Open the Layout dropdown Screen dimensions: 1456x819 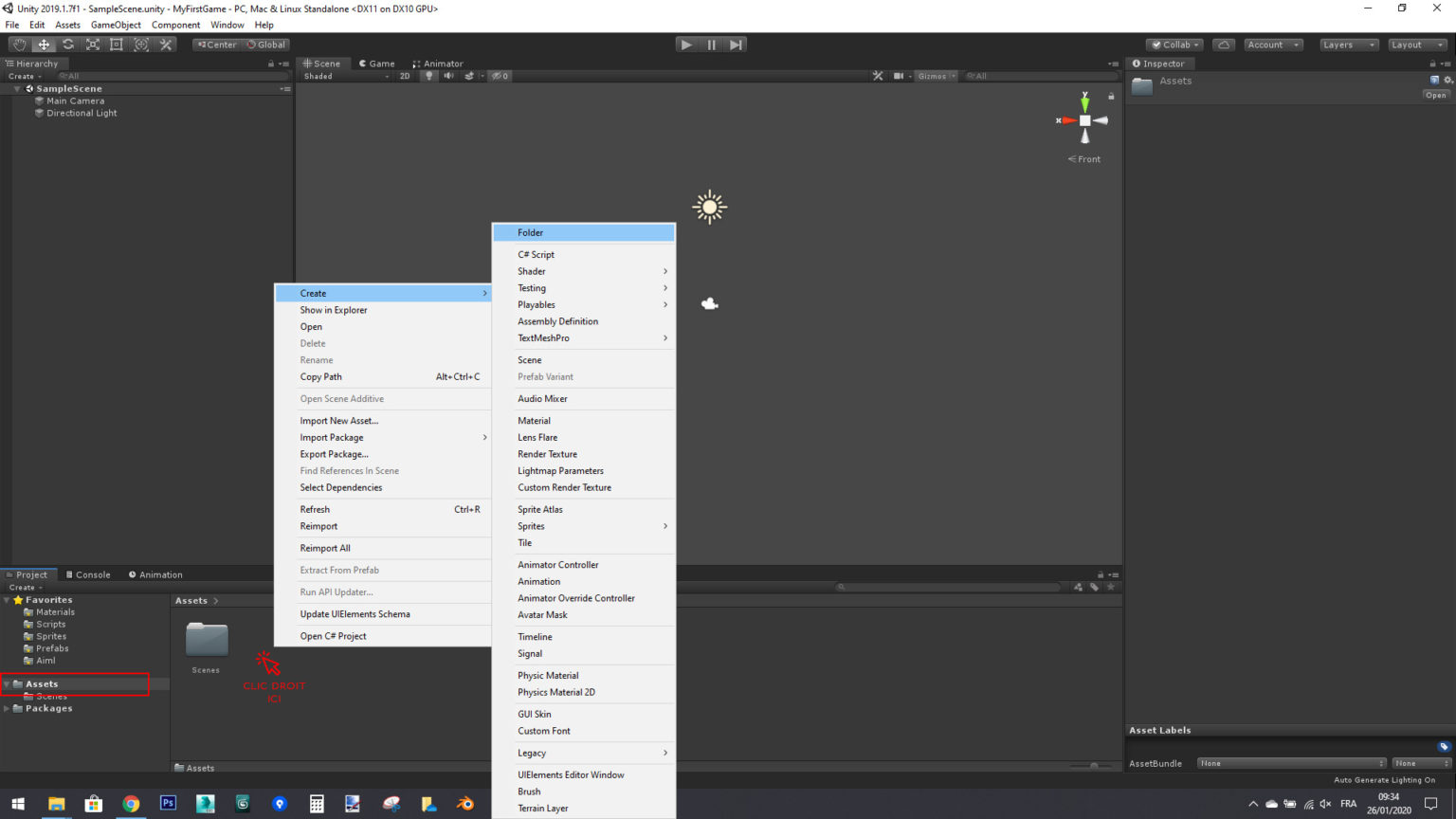[x=1416, y=45]
